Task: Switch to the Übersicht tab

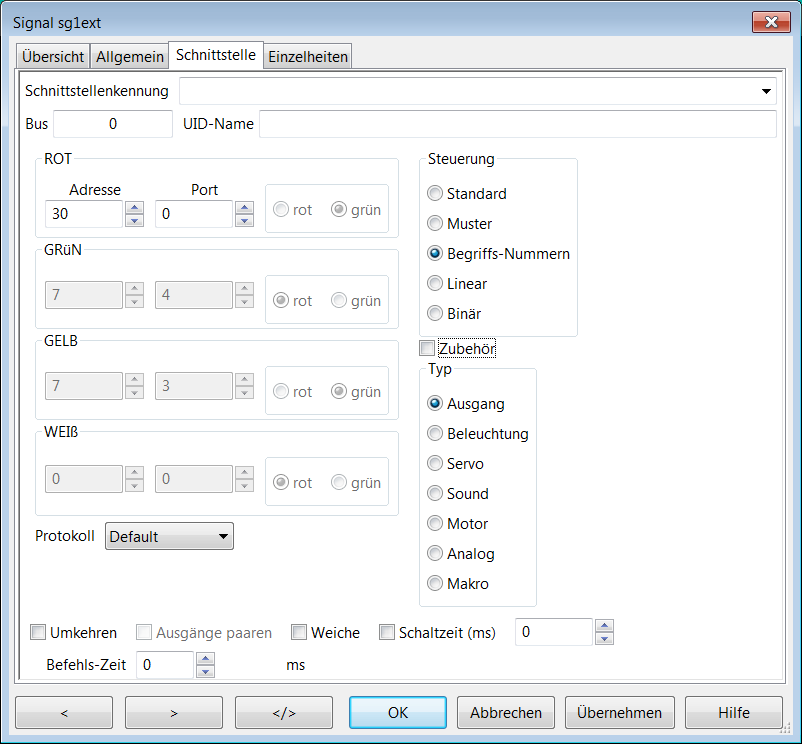Action: [53, 57]
